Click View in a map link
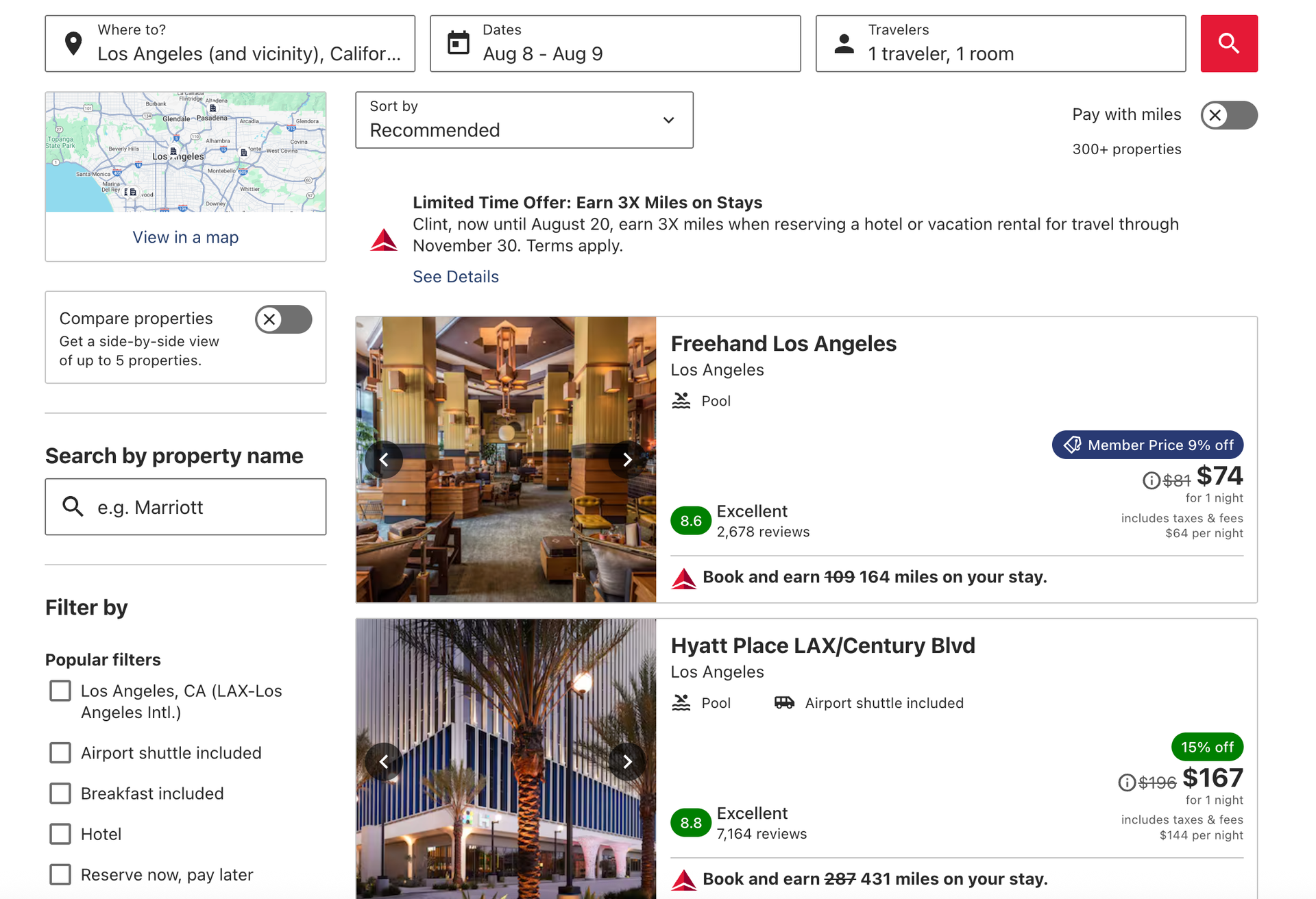 [x=186, y=237]
